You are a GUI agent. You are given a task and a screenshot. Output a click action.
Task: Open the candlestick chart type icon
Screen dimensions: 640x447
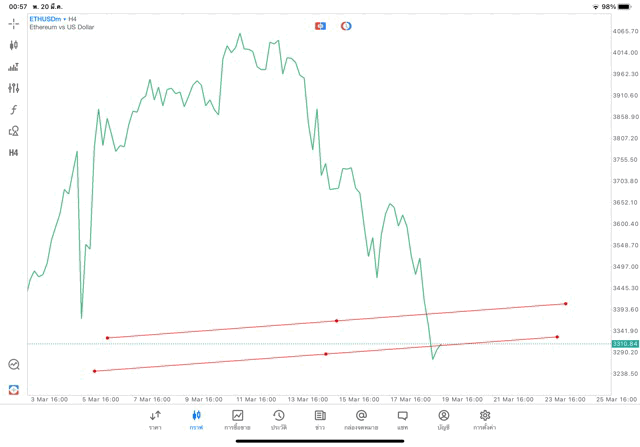pyautogui.click(x=14, y=45)
